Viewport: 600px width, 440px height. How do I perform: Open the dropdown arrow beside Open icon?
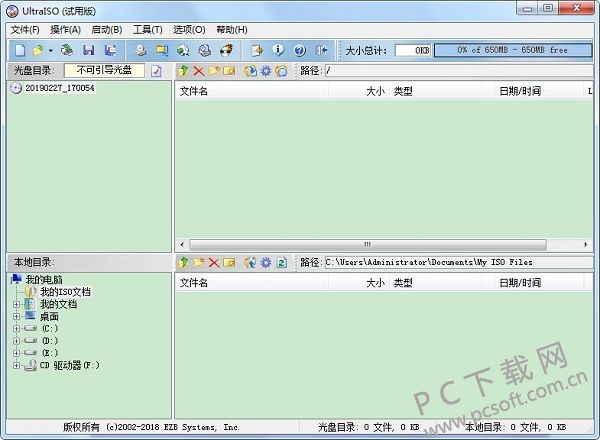tap(51, 50)
